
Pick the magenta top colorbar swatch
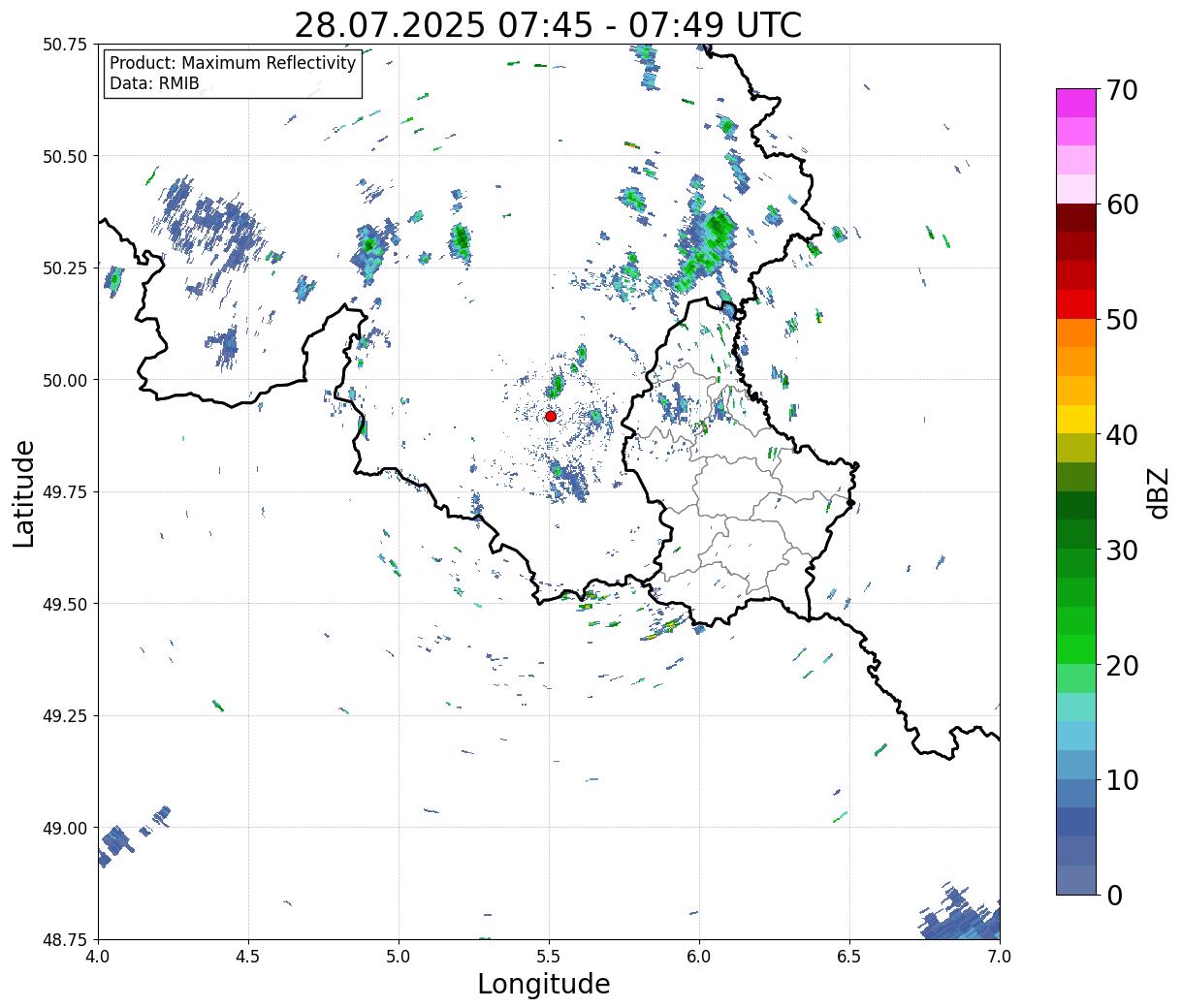[x=1076, y=103]
